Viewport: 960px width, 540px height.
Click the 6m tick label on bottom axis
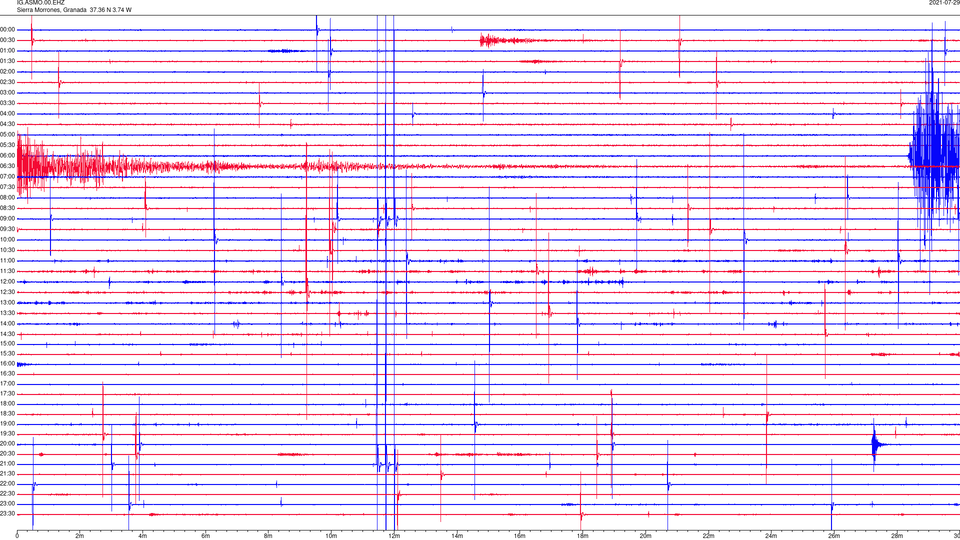[205, 536]
